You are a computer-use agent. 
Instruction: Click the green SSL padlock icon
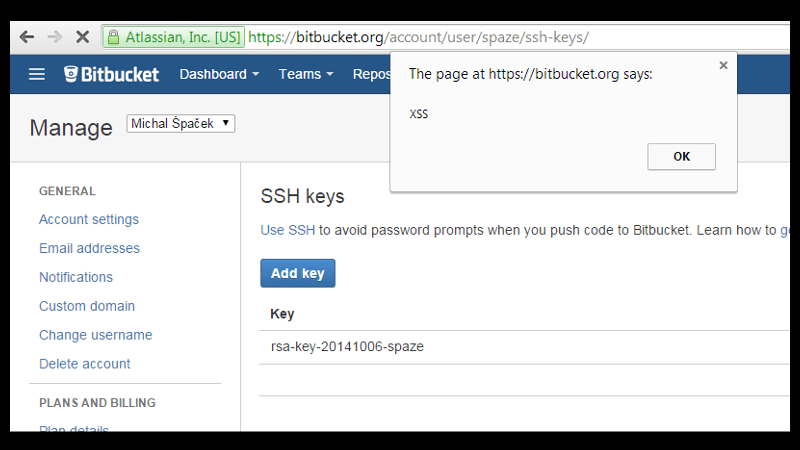(114, 37)
